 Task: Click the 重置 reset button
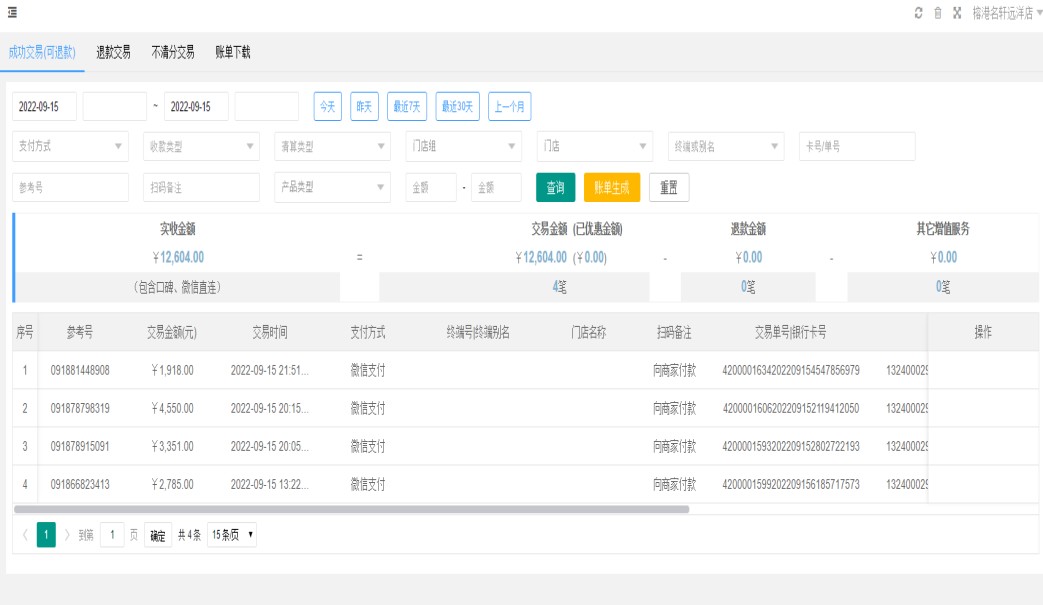coord(668,188)
